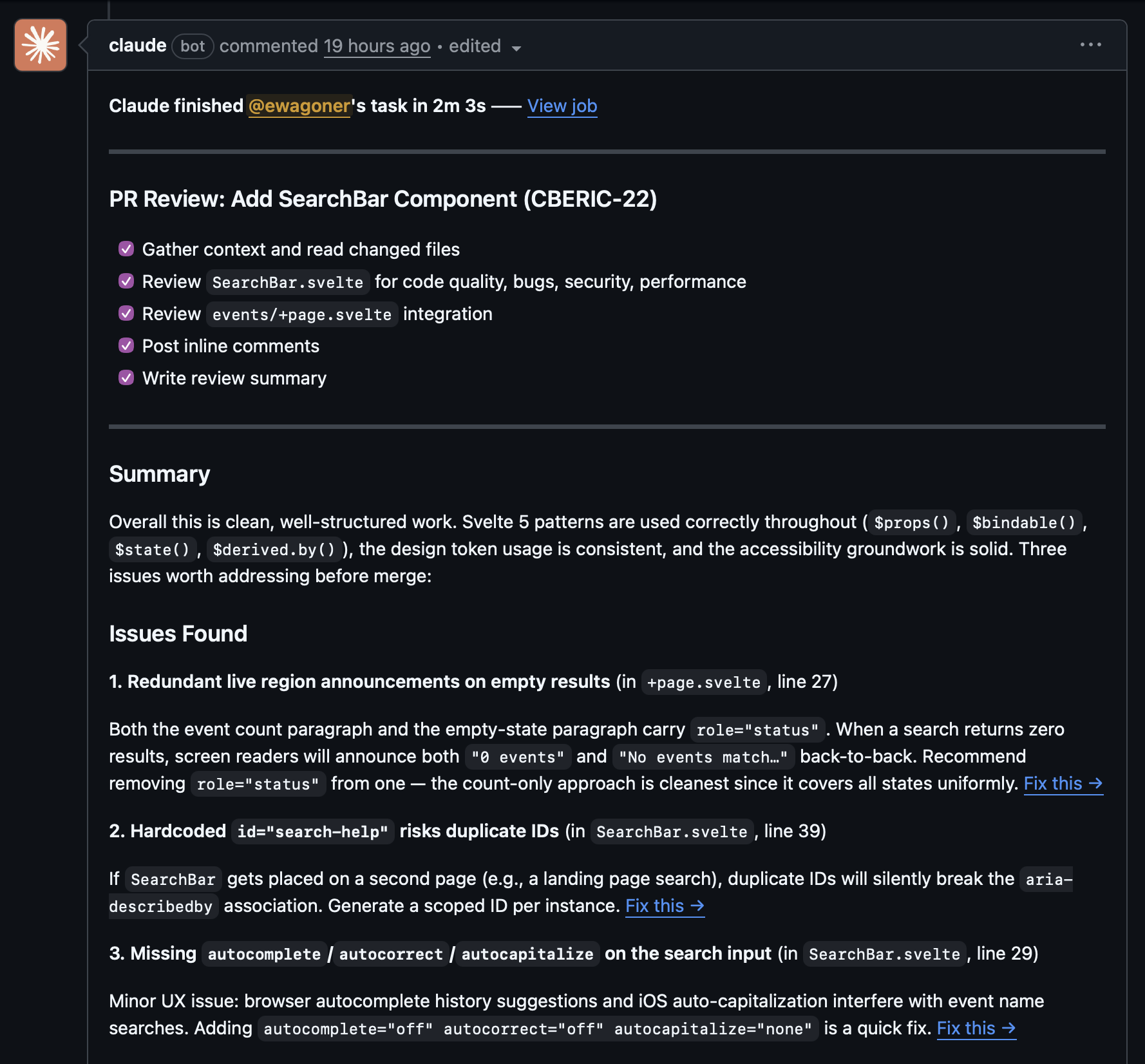This screenshot has height=1064, width=1145.
Task: Follow "Fix this" for duplicate IDs issue
Action: 664,906
